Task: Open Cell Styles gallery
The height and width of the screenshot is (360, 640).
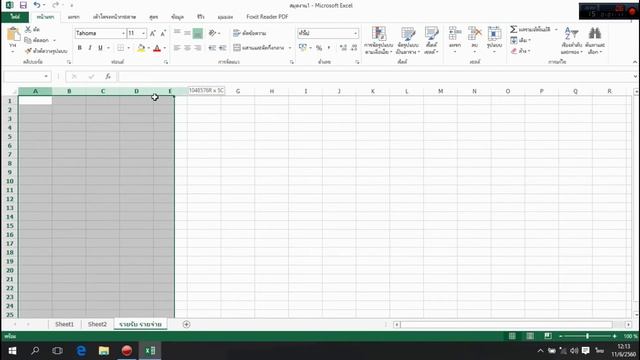Action: tap(431, 40)
